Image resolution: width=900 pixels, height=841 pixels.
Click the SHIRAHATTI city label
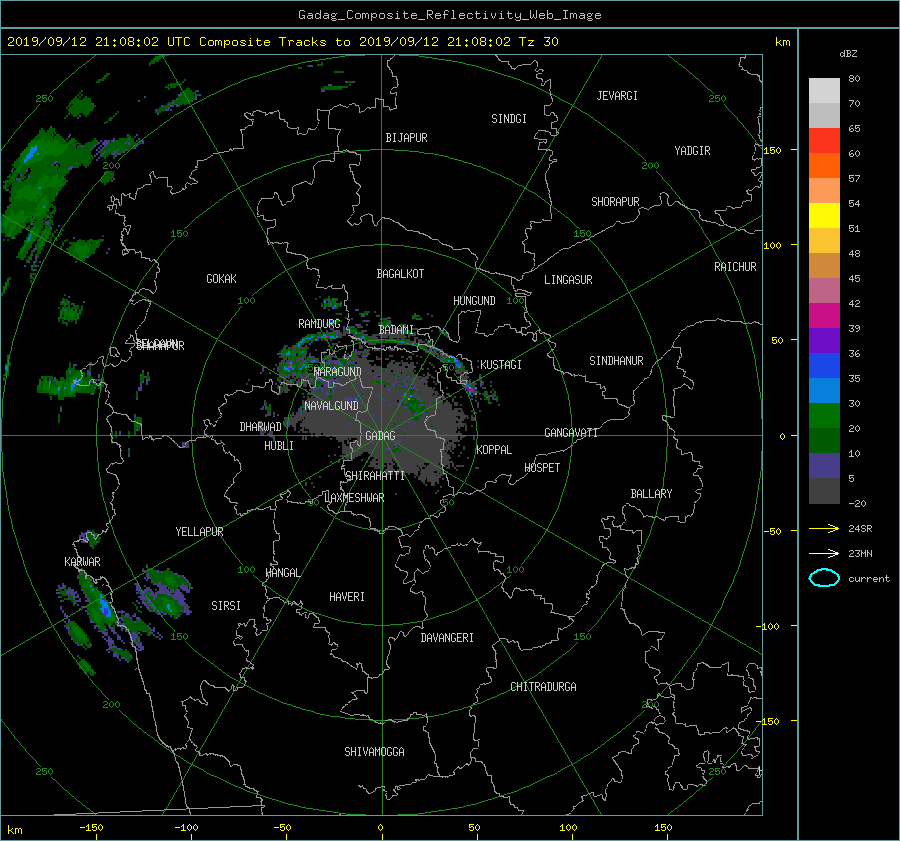[375, 476]
